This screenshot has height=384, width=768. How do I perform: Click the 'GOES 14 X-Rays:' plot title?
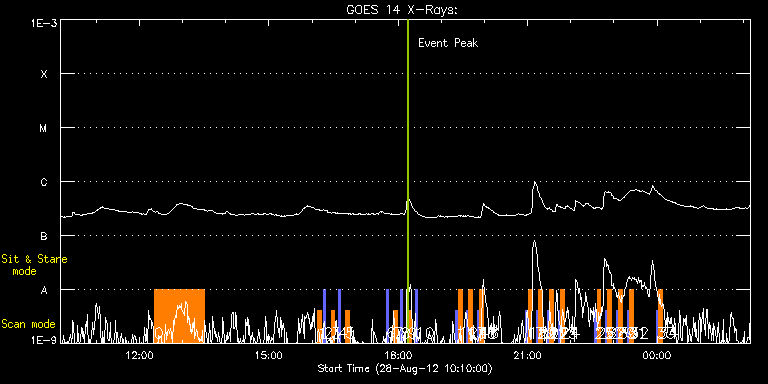pos(402,10)
